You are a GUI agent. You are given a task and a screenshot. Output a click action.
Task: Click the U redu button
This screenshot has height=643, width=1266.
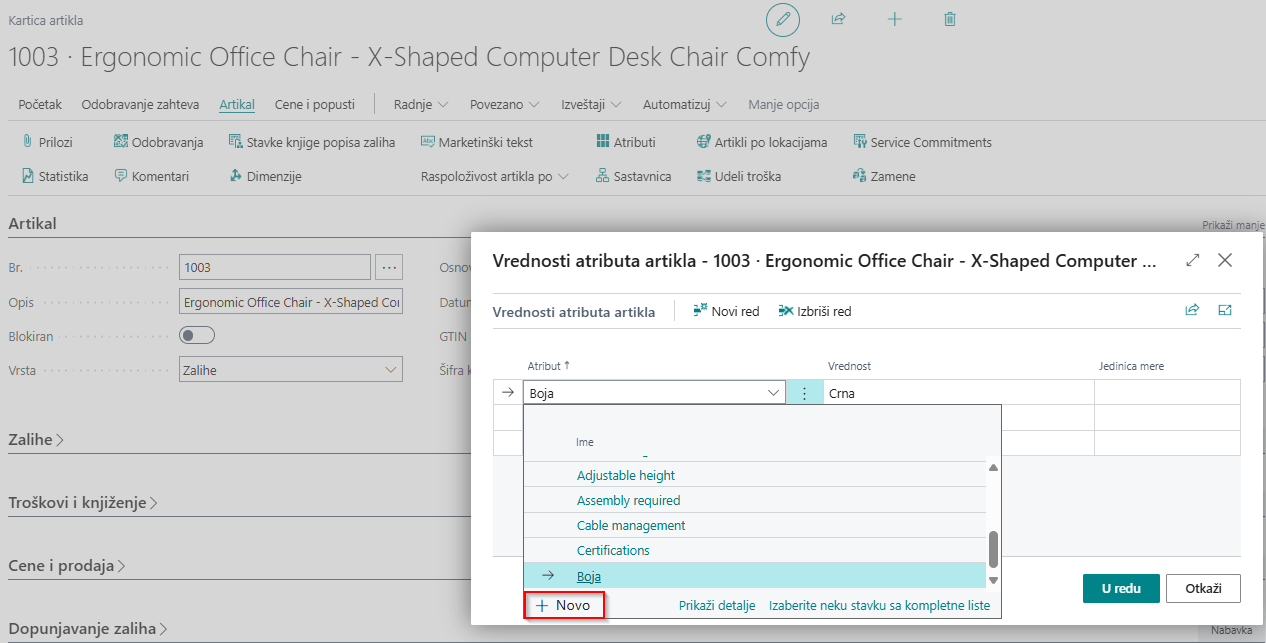point(1120,589)
